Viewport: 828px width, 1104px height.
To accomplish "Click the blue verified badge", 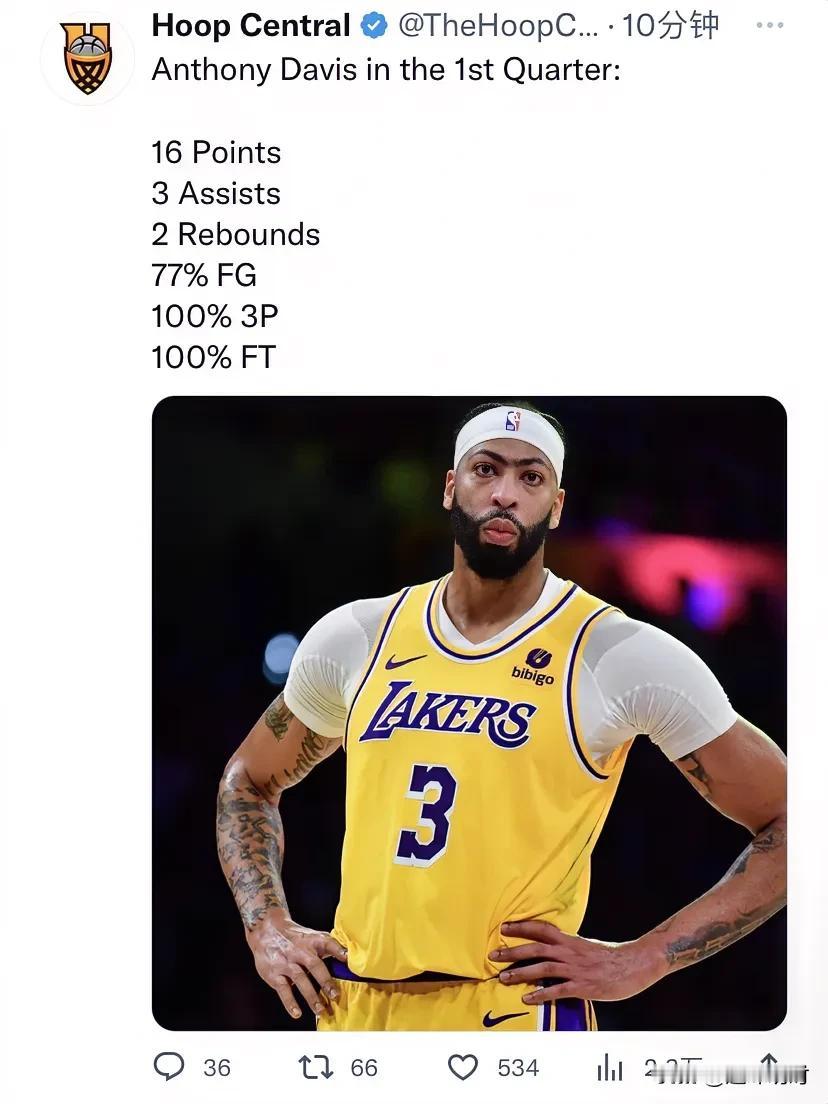I will [x=374, y=27].
